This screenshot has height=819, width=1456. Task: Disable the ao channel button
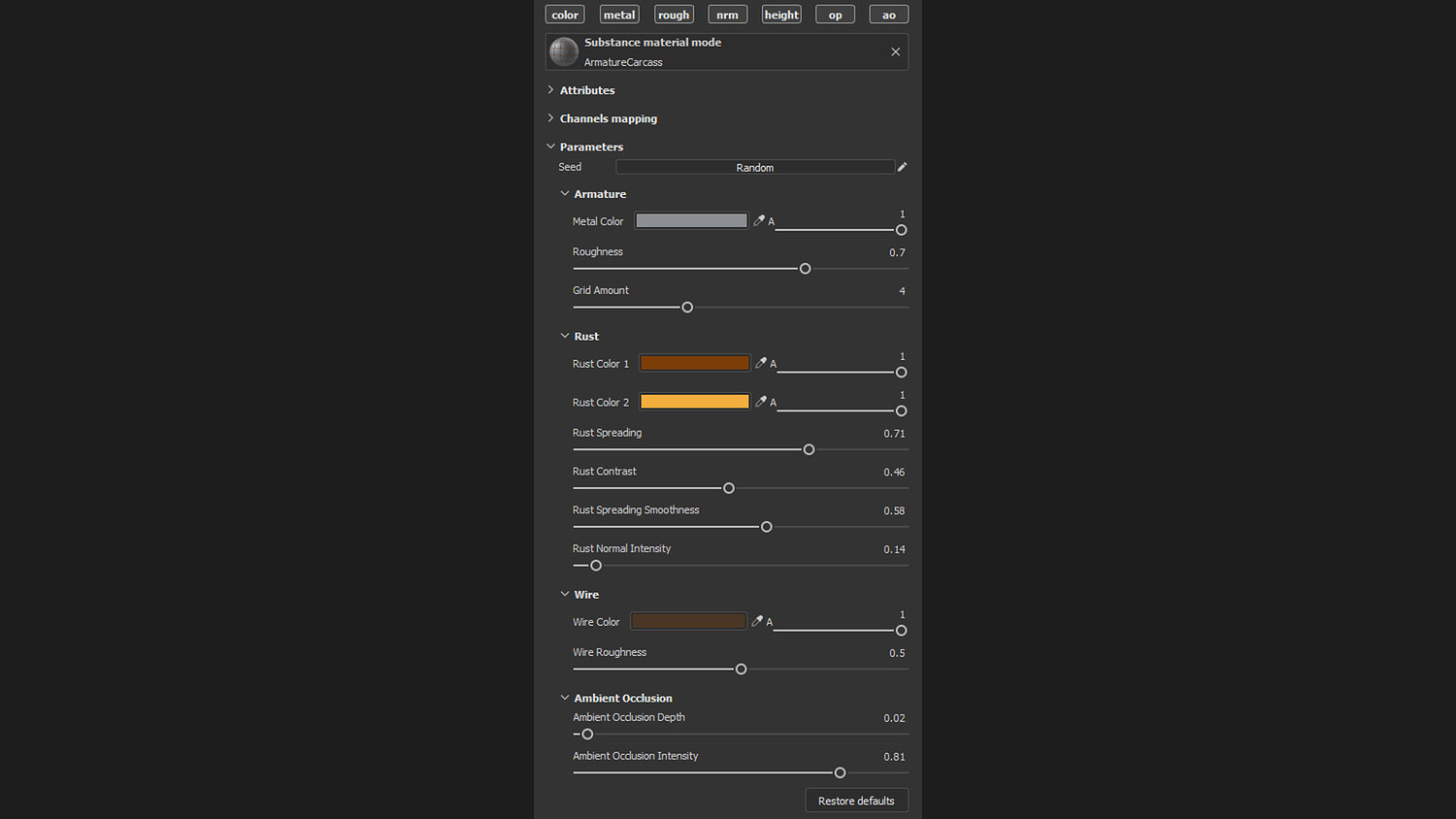(x=888, y=15)
